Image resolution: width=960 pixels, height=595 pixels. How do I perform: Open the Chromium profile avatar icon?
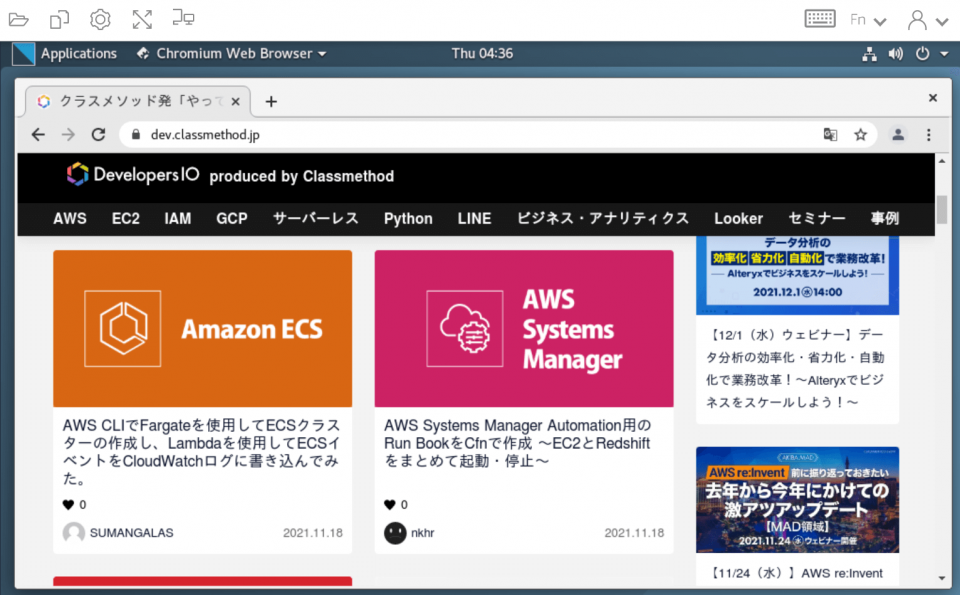click(x=897, y=134)
